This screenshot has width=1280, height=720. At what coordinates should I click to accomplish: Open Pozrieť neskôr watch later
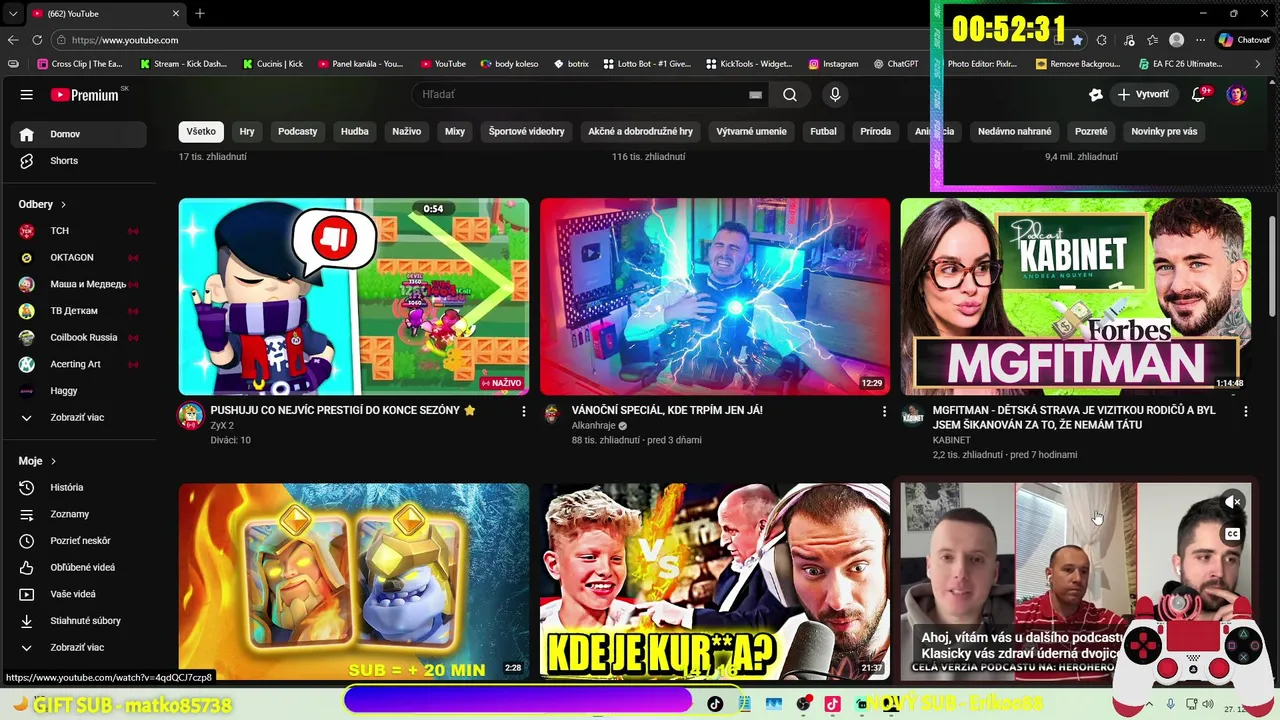(x=78, y=541)
